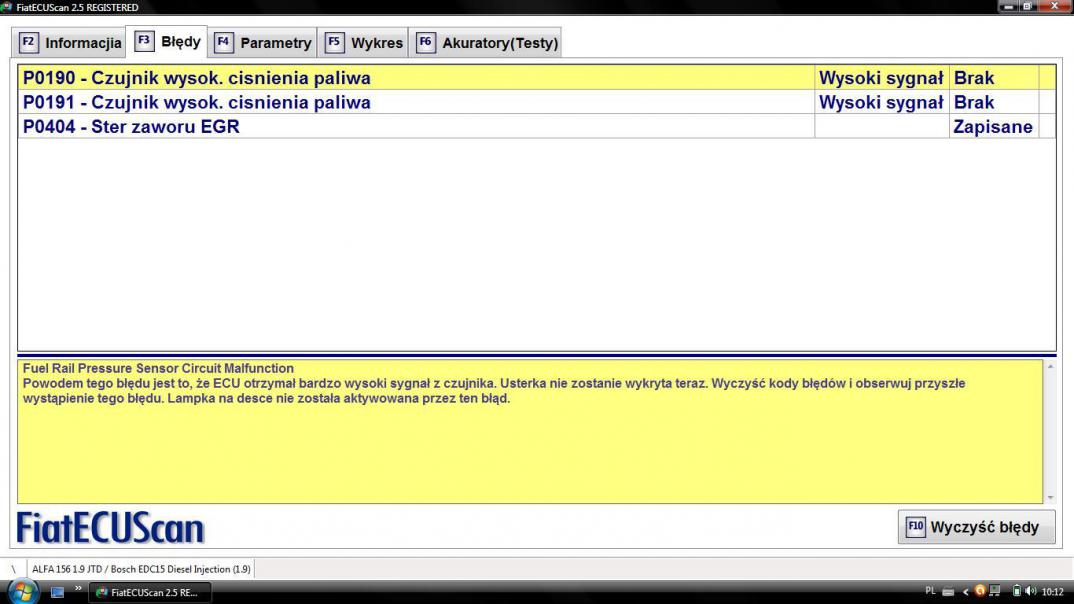Click the battery tray icon
This screenshot has height=604, width=1074.
1016,590
